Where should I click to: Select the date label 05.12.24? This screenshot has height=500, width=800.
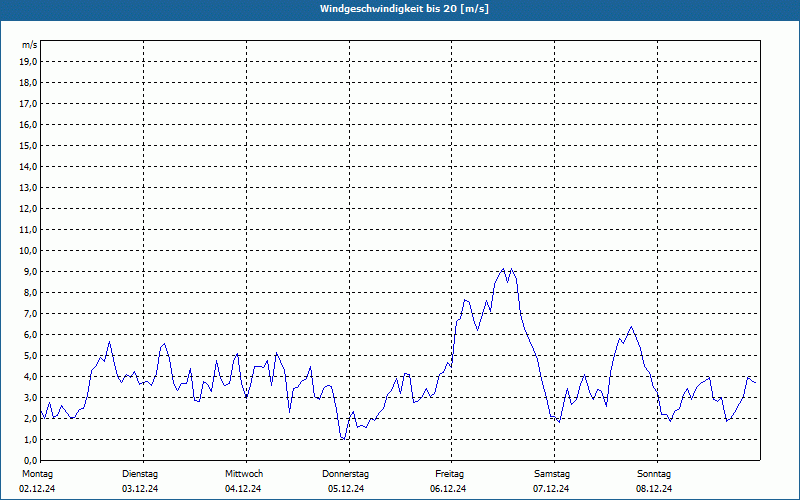pos(346,489)
